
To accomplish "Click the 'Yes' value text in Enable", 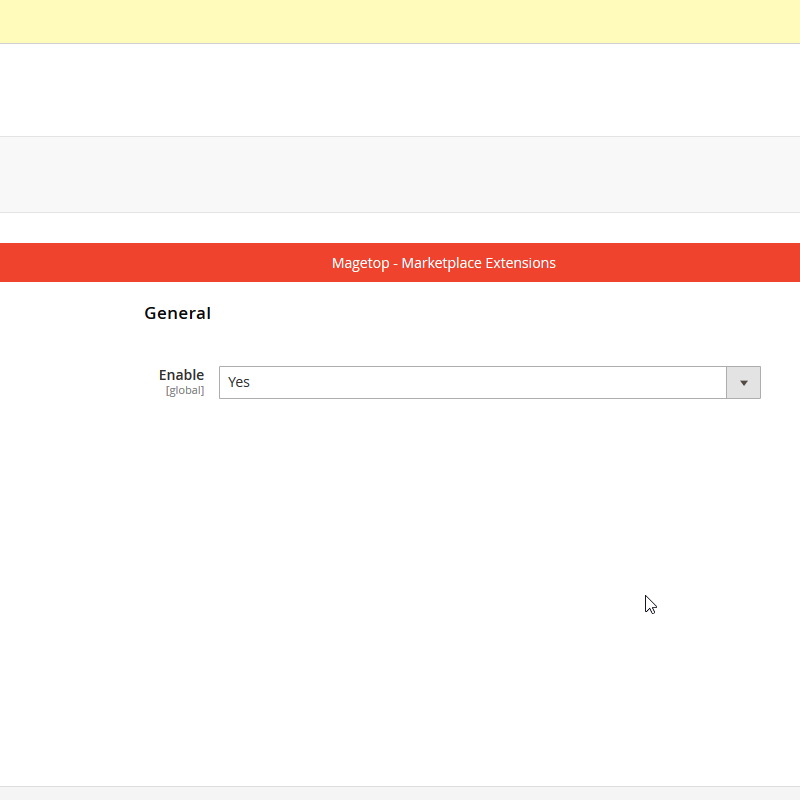I will pyautogui.click(x=239, y=382).
